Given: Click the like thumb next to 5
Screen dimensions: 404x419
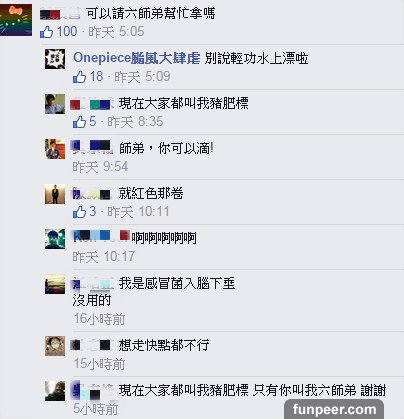Looking at the screenshot, I should [79, 122].
